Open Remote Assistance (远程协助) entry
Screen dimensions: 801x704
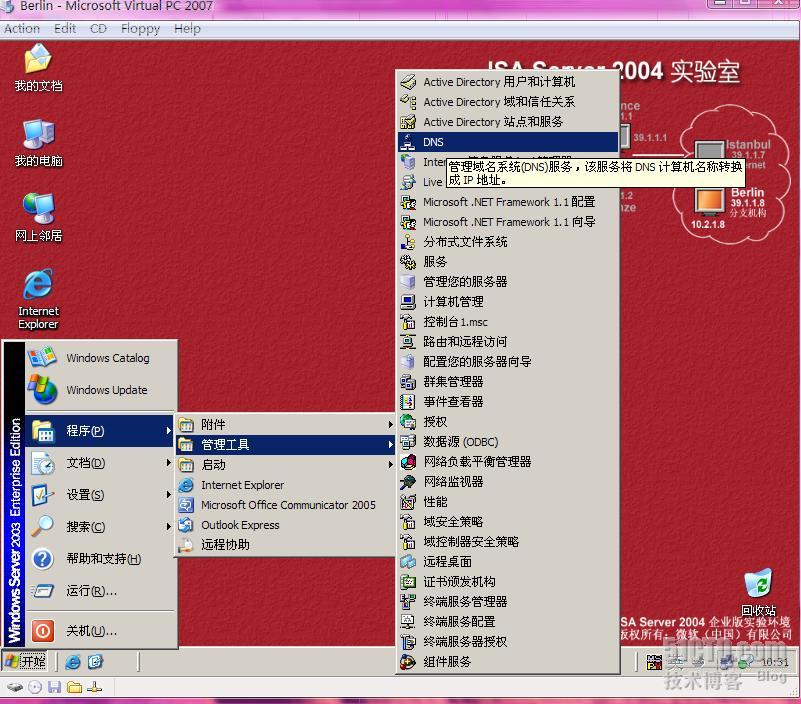click(286, 545)
